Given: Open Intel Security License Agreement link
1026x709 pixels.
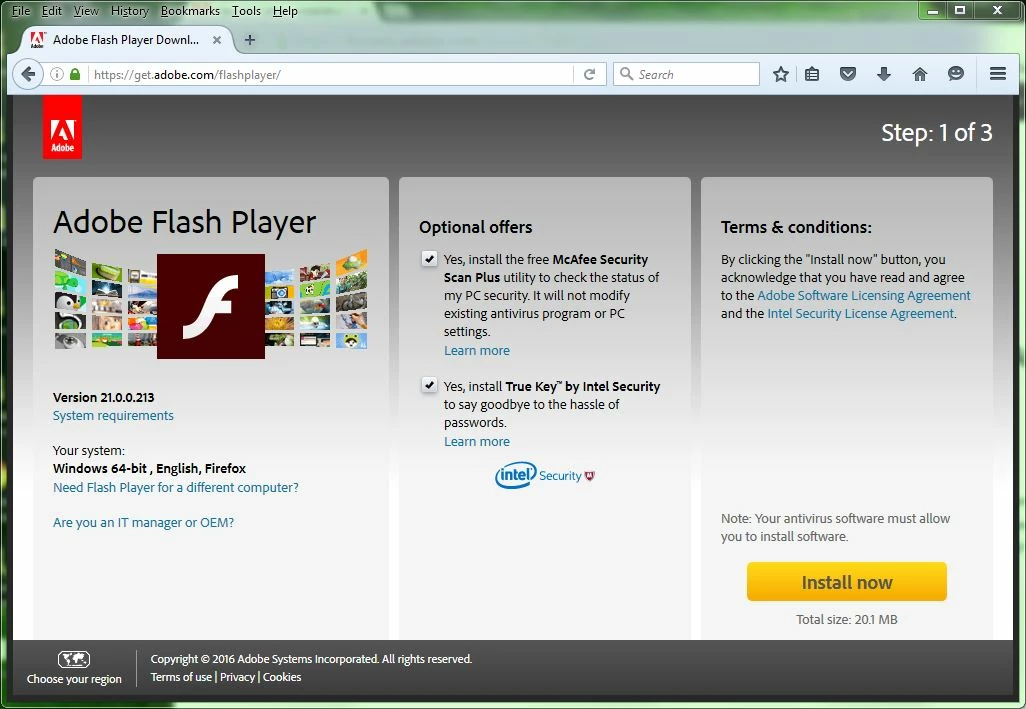Looking at the screenshot, I should [860, 313].
